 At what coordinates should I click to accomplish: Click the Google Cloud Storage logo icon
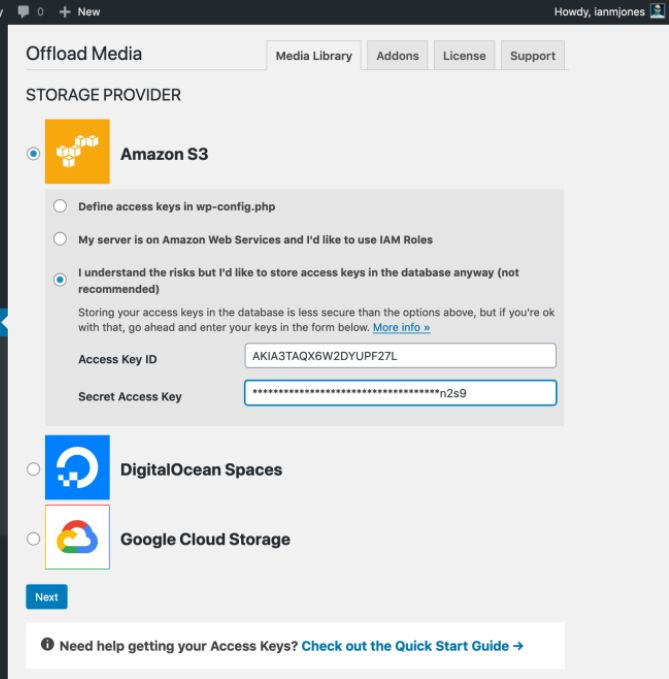(78, 537)
